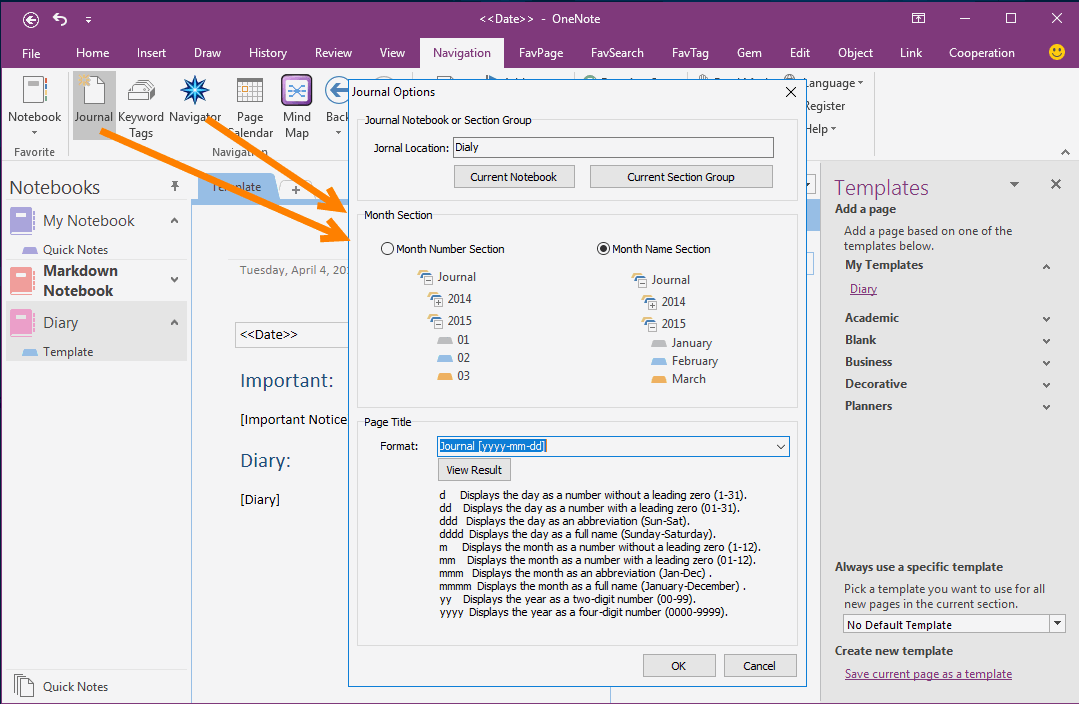The image size is (1079, 704).
Task: Expand the Blank templates category
Action: [1046, 341]
